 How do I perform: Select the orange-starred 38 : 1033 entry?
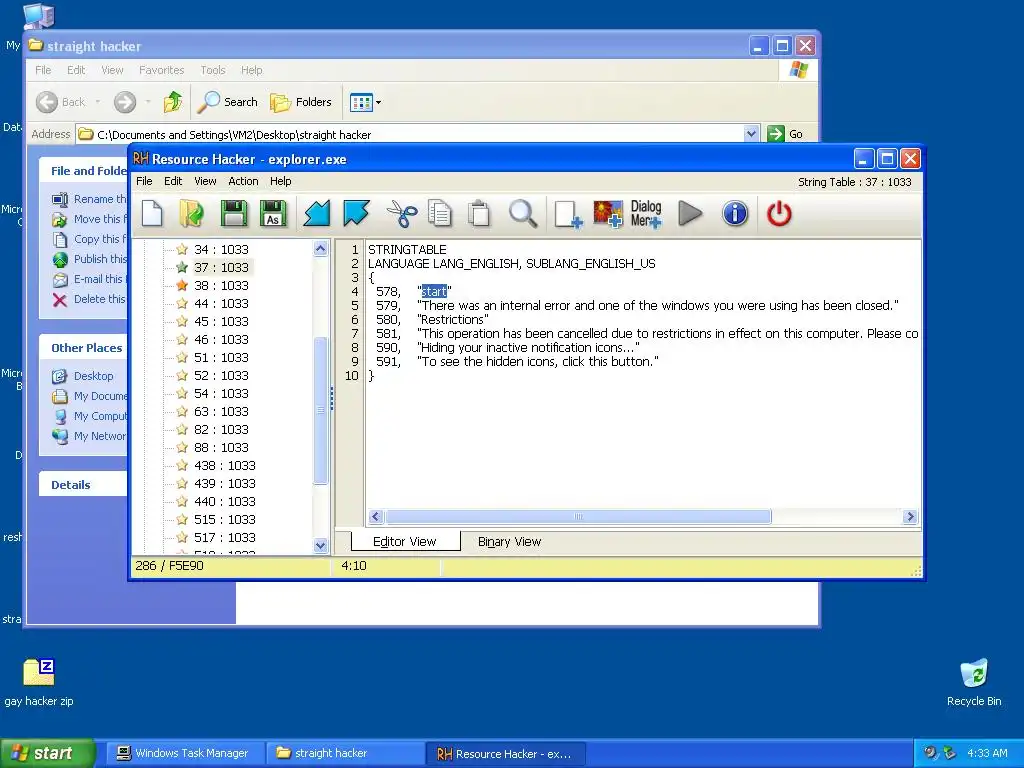pyautogui.click(x=221, y=285)
